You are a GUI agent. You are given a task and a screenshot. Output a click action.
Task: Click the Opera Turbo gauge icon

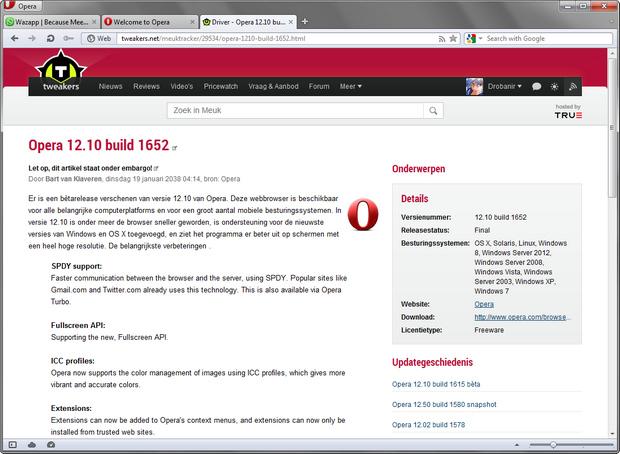point(51,445)
